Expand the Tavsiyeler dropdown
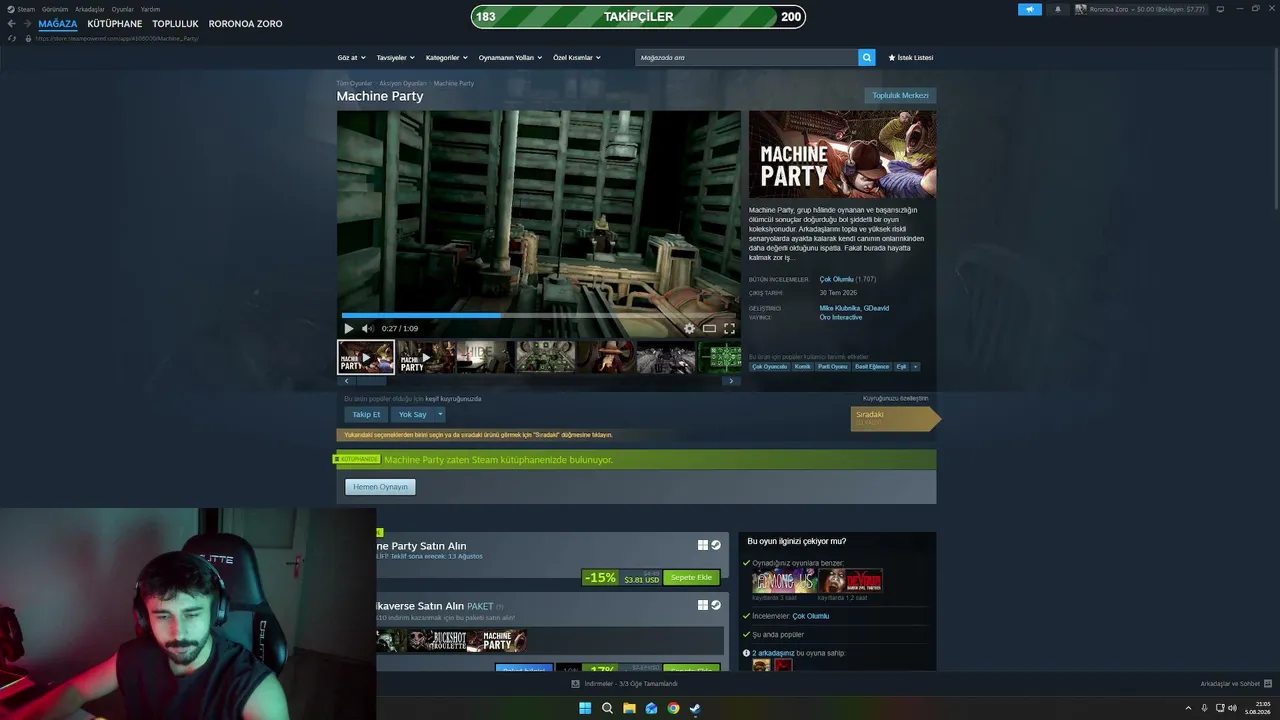Image resolution: width=1280 pixels, height=720 pixels. point(396,58)
